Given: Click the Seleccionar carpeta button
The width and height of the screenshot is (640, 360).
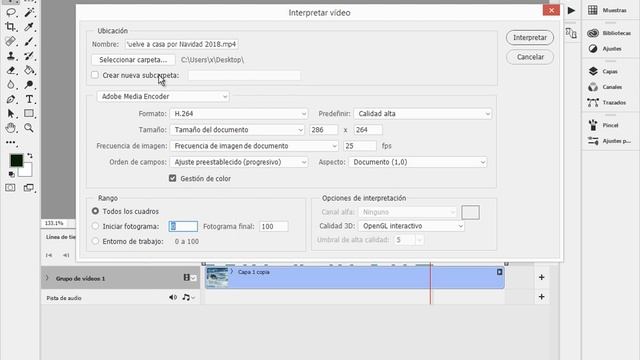Looking at the screenshot, I should pyautogui.click(x=133, y=60).
